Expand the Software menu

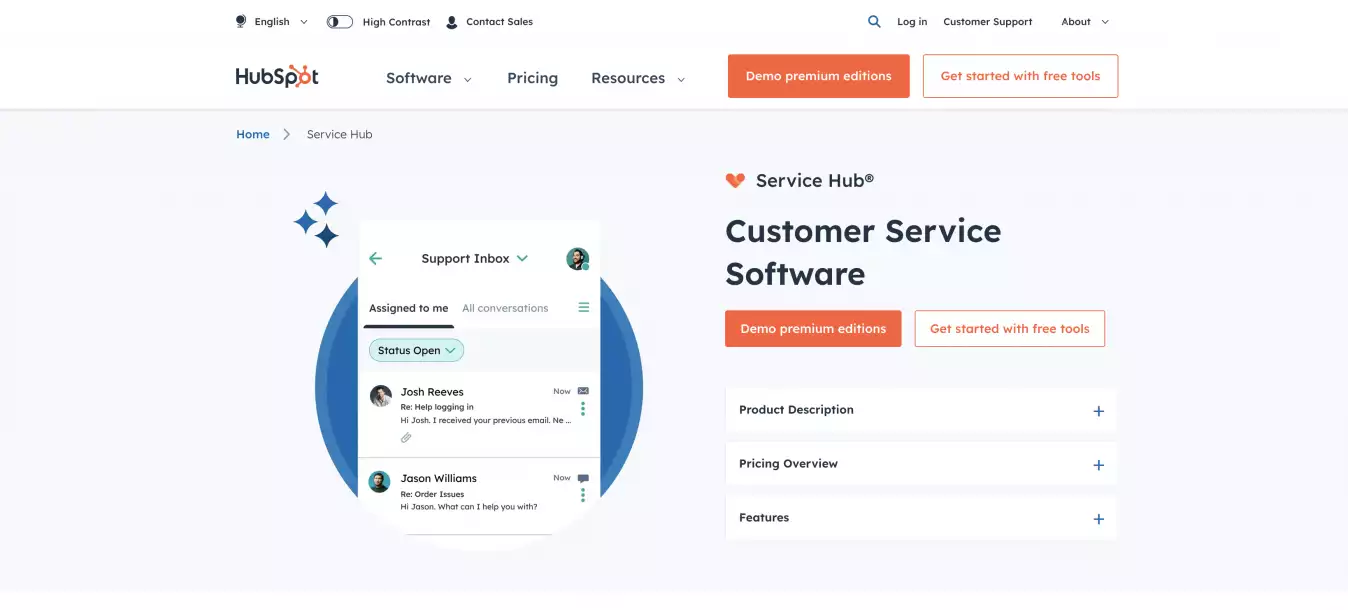coord(429,78)
